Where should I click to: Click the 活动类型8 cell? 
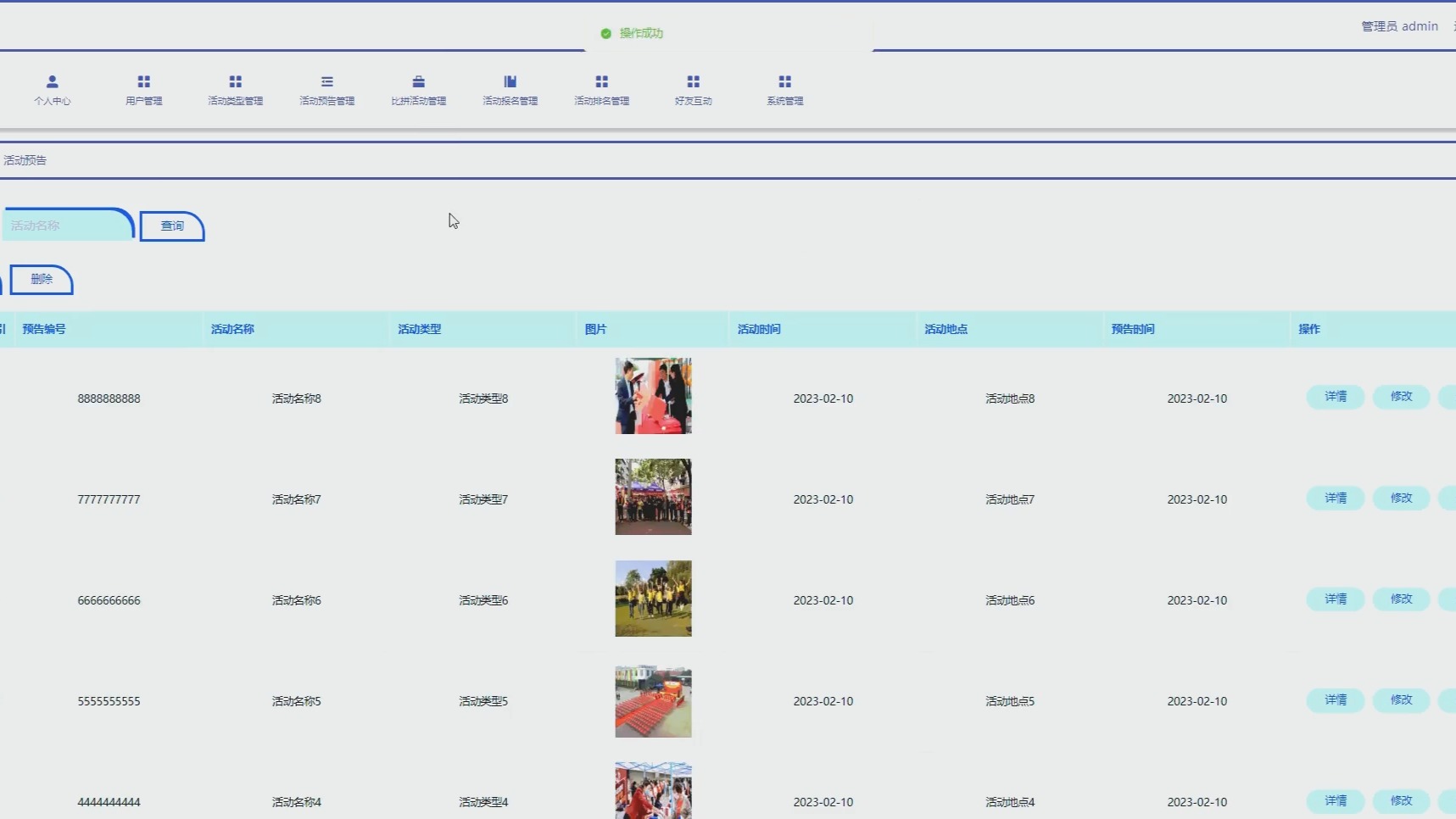click(x=483, y=398)
